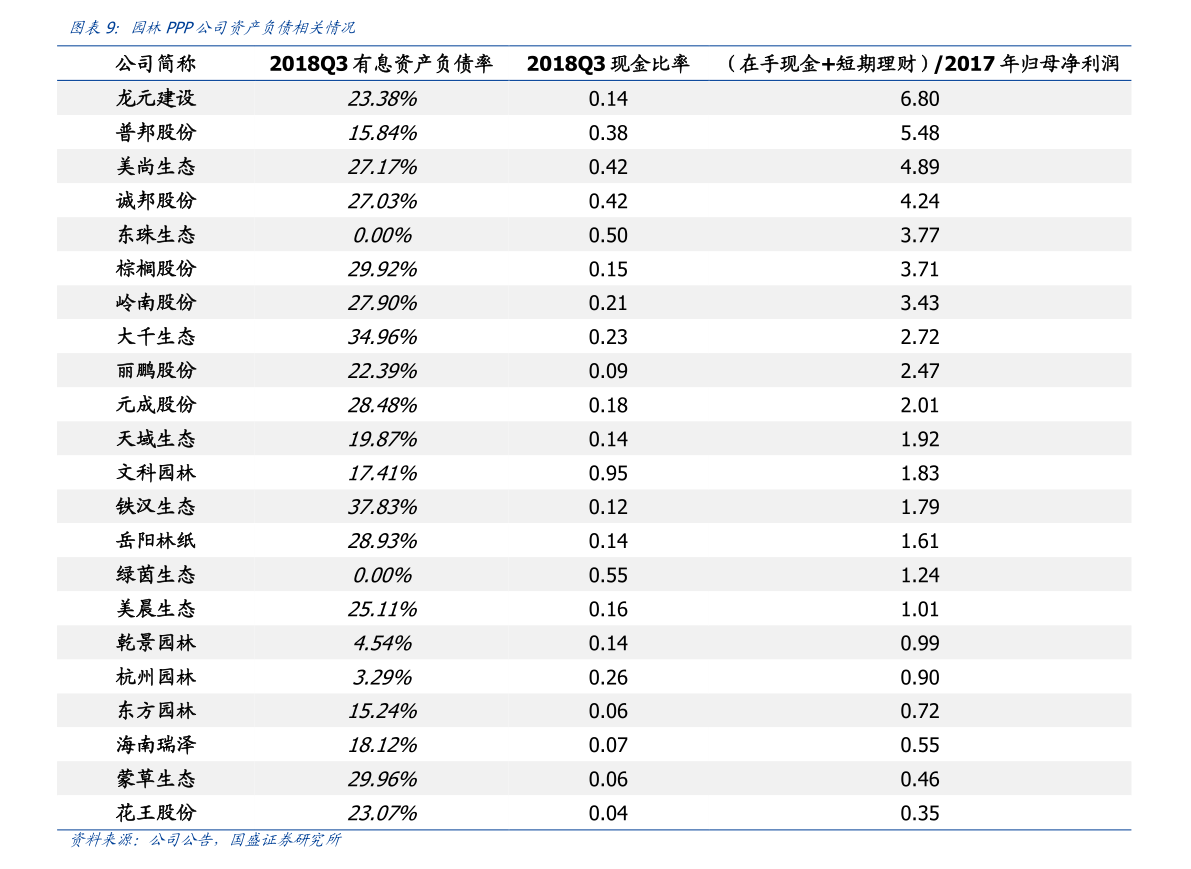The width and height of the screenshot is (1191, 869).
Task: Select the value 27.17%
Action: pyautogui.click(x=382, y=167)
